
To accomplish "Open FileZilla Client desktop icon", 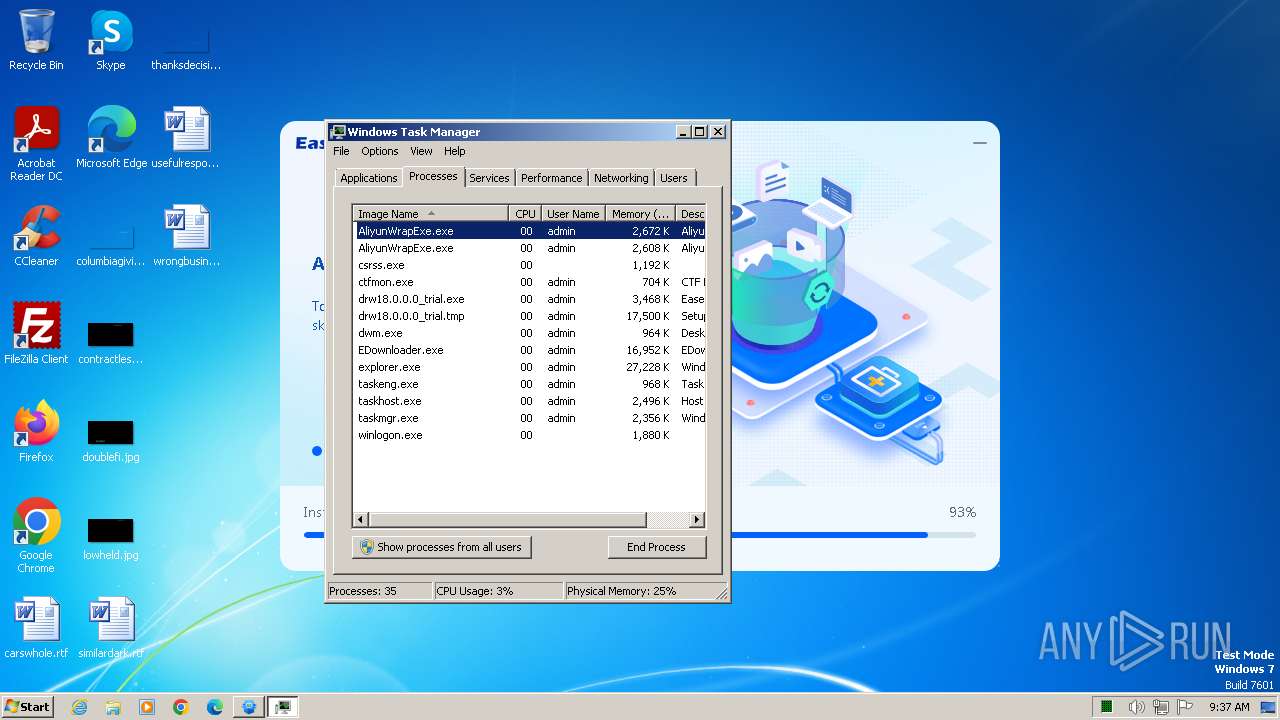I will click(36, 334).
